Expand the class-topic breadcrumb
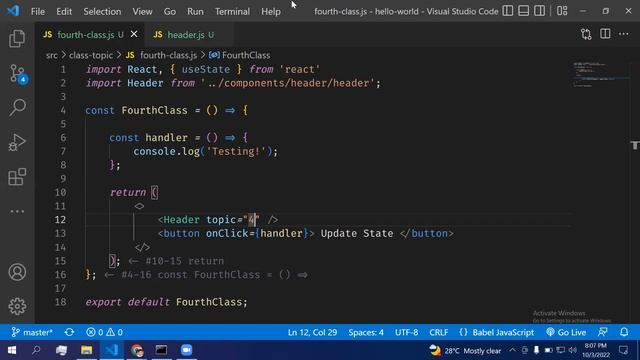The height and width of the screenshot is (360, 640). (x=91, y=55)
